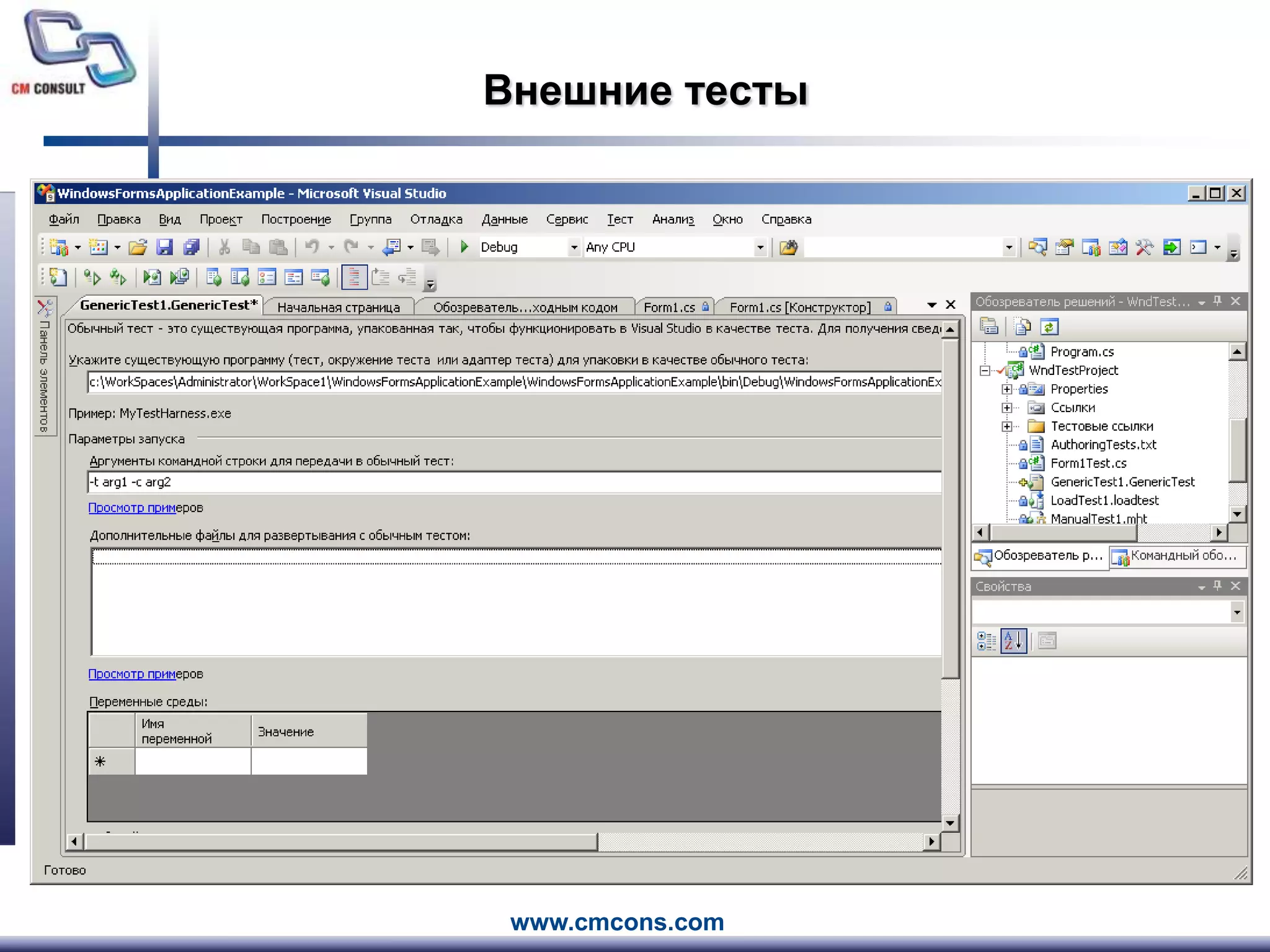Click Show All Files icon in Solution Explorer
Viewport: 1270px width, 952px height.
point(1023,327)
